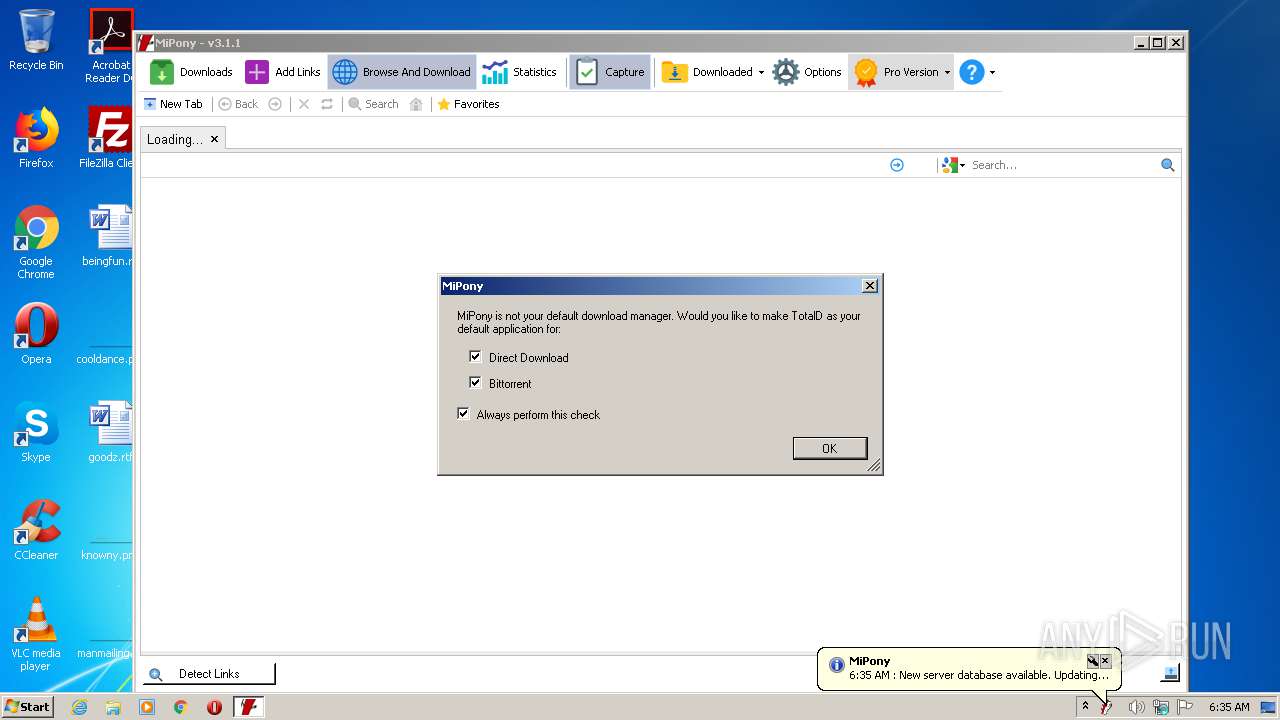This screenshot has width=1280, height=720.
Task: Expand the Pro Version dropdown arrow
Action: point(947,72)
